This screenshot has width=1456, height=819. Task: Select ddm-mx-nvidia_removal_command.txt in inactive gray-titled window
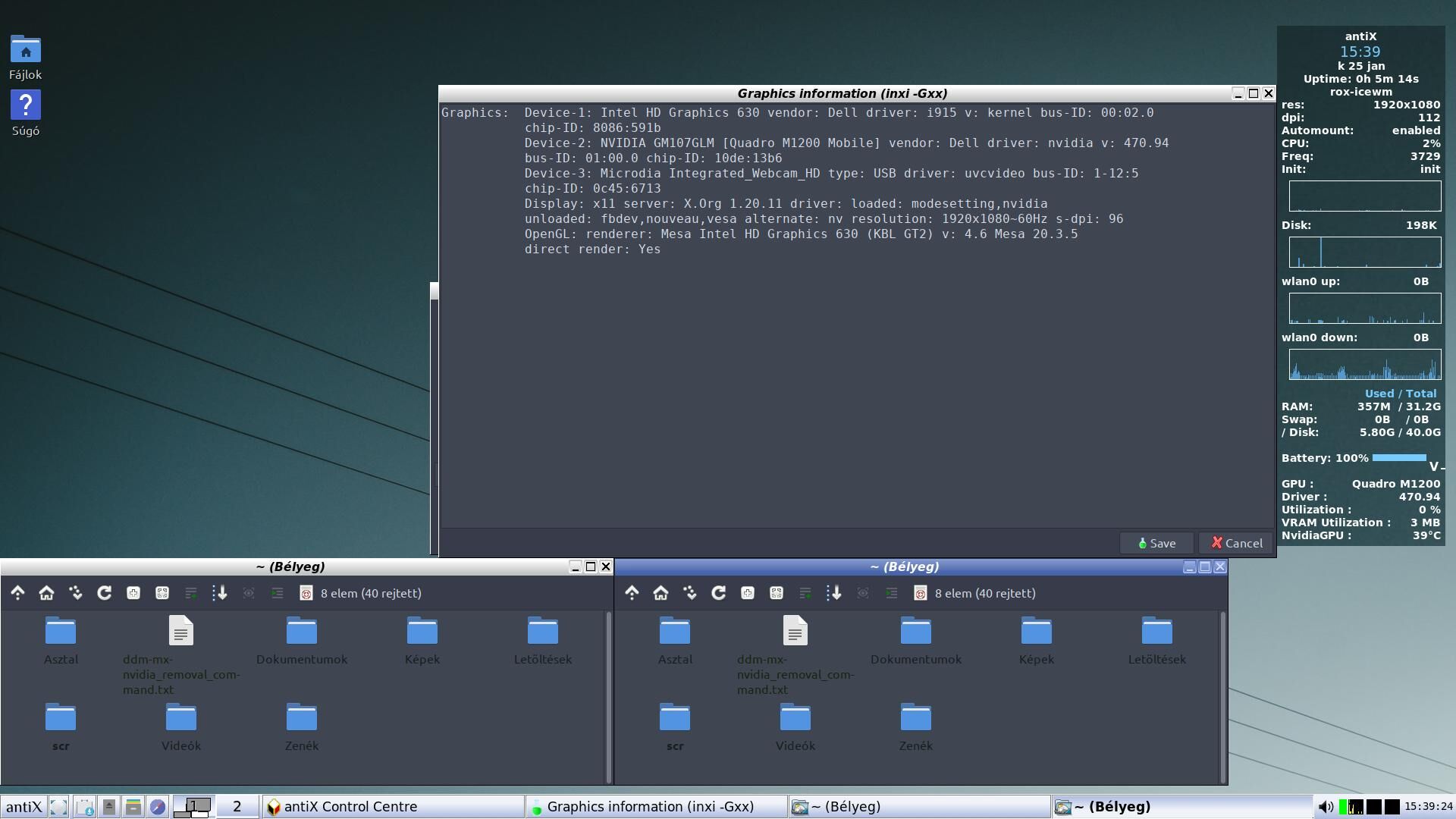click(x=180, y=655)
